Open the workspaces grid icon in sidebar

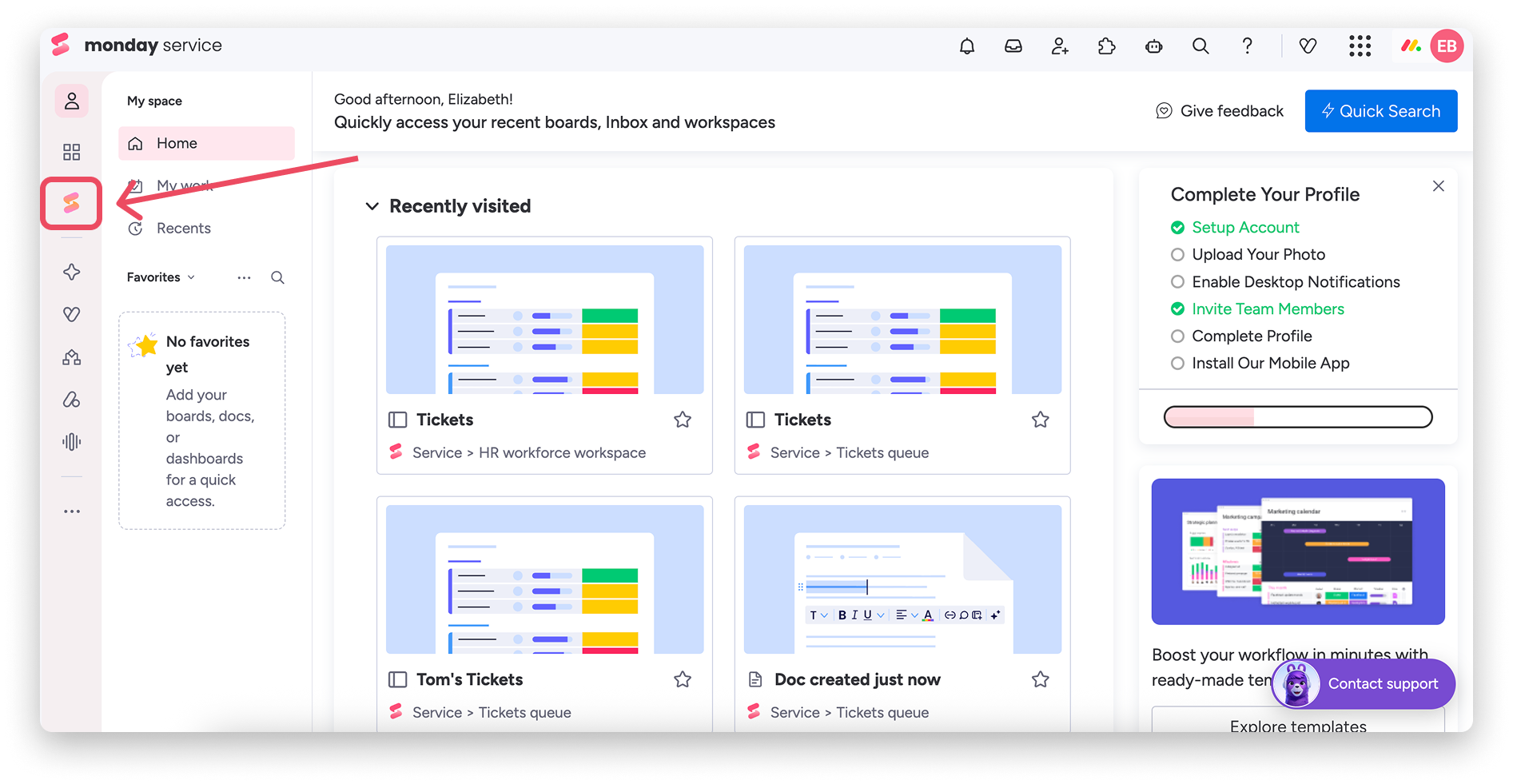click(x=71, y=152)
